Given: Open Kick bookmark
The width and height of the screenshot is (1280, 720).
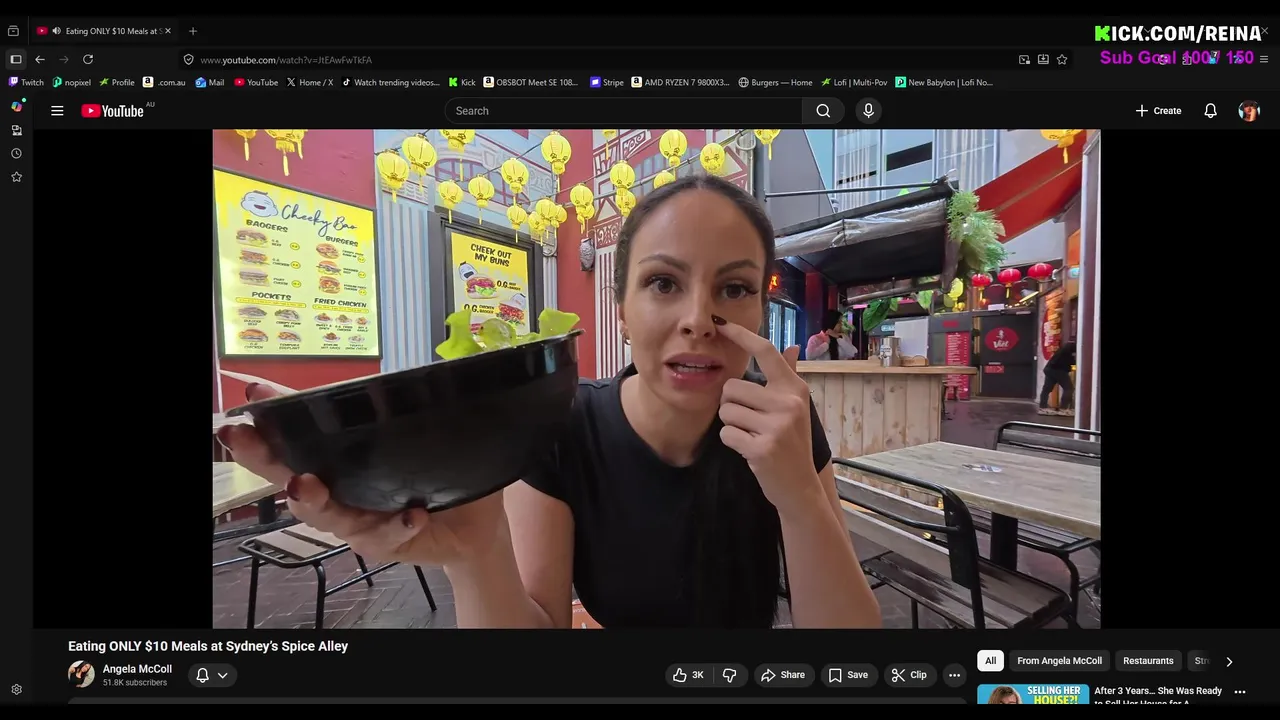Looking at the screenshot, I should click(462, 83).
